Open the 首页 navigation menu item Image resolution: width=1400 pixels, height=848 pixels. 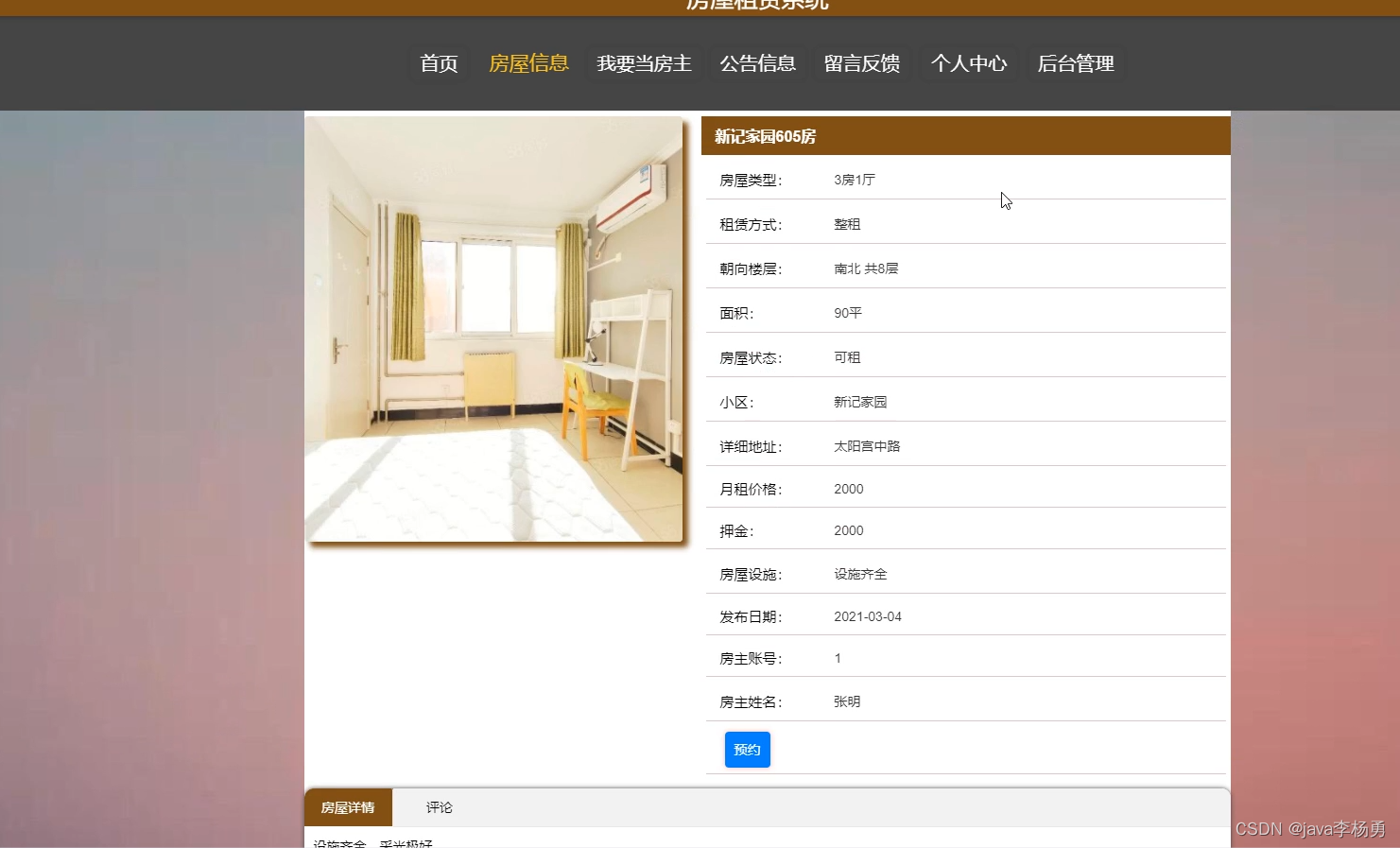[x=438, y=63]
